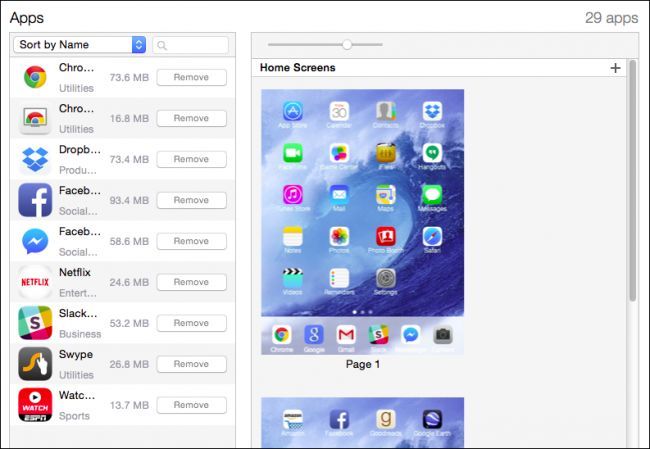Click Mail icon on Page 1 home screen

point(339,194)
